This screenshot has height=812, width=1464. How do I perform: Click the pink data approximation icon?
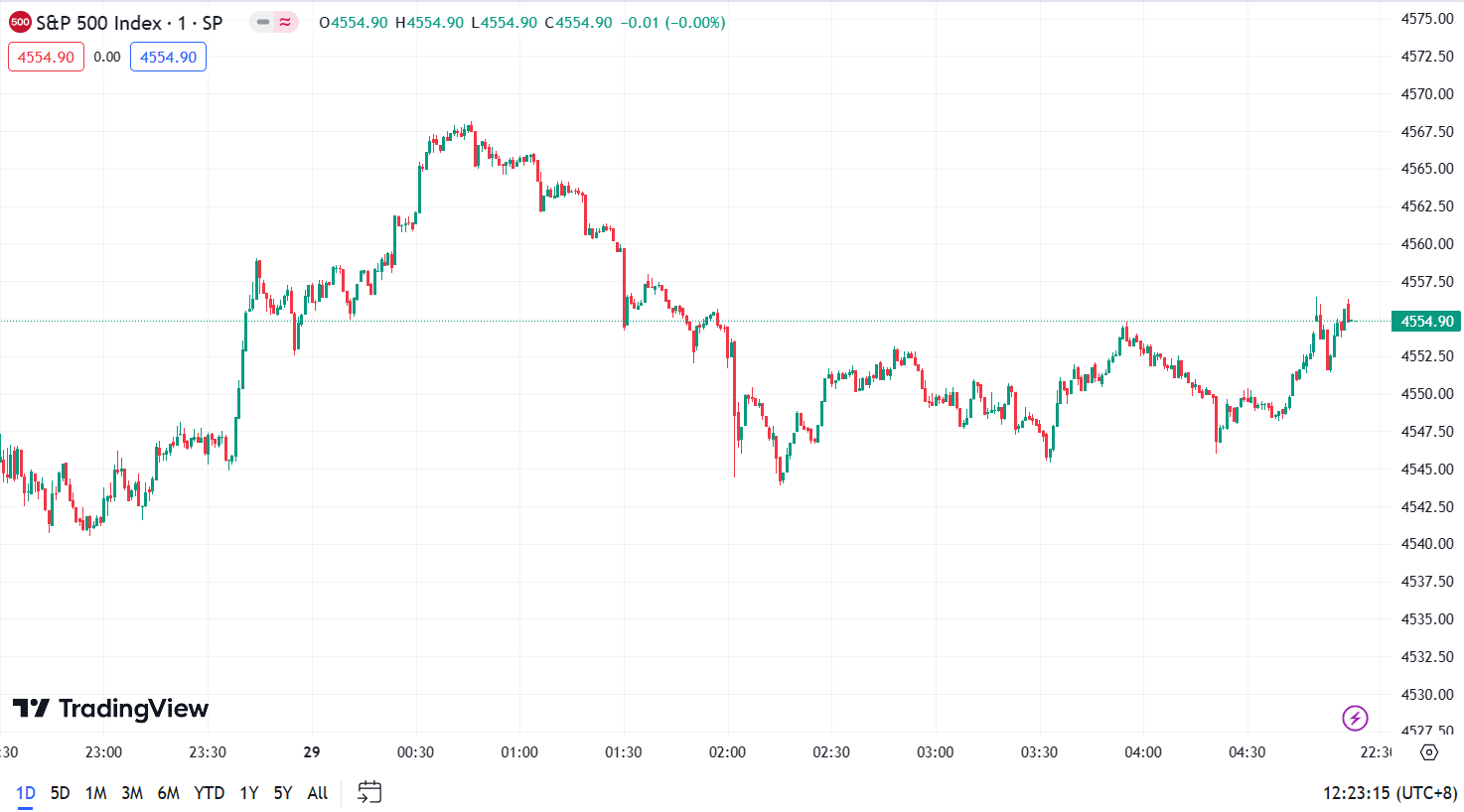286,22
